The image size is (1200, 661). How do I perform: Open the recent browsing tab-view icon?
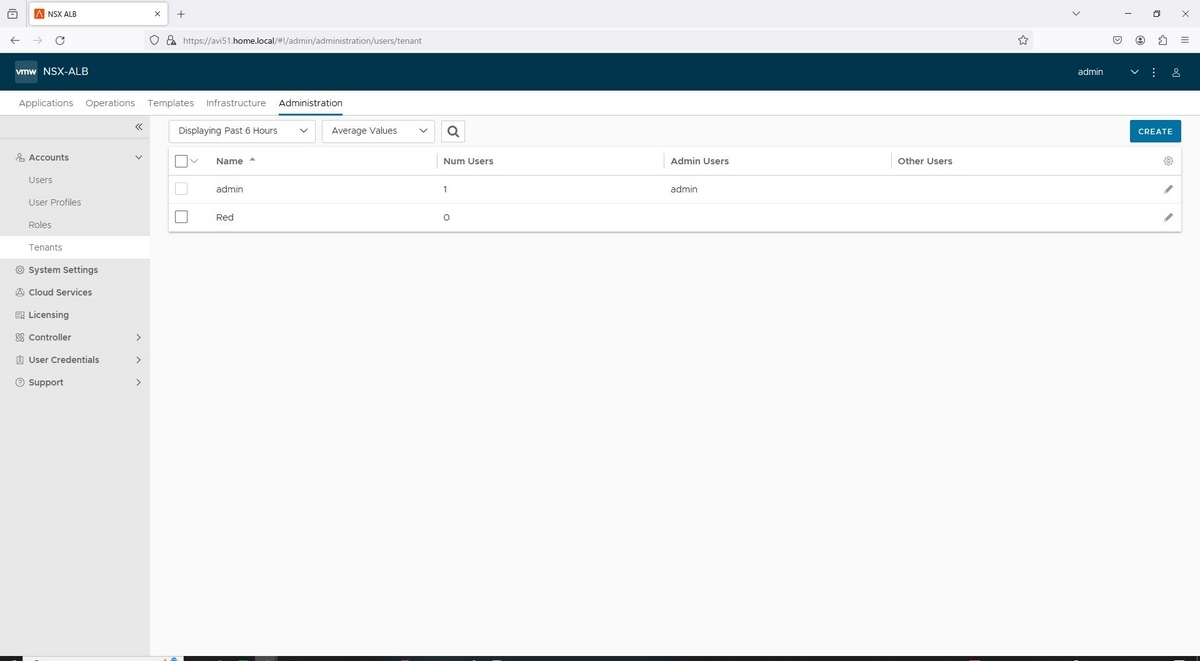[x=13, y=14]
